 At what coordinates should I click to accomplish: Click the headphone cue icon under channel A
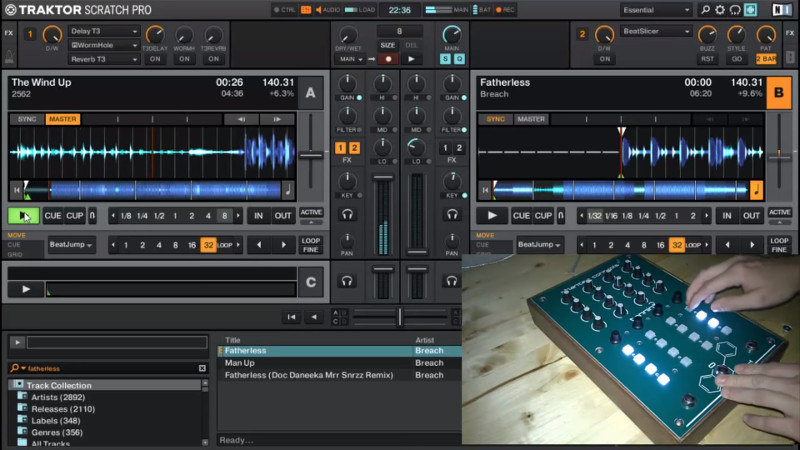click(347, 213)
